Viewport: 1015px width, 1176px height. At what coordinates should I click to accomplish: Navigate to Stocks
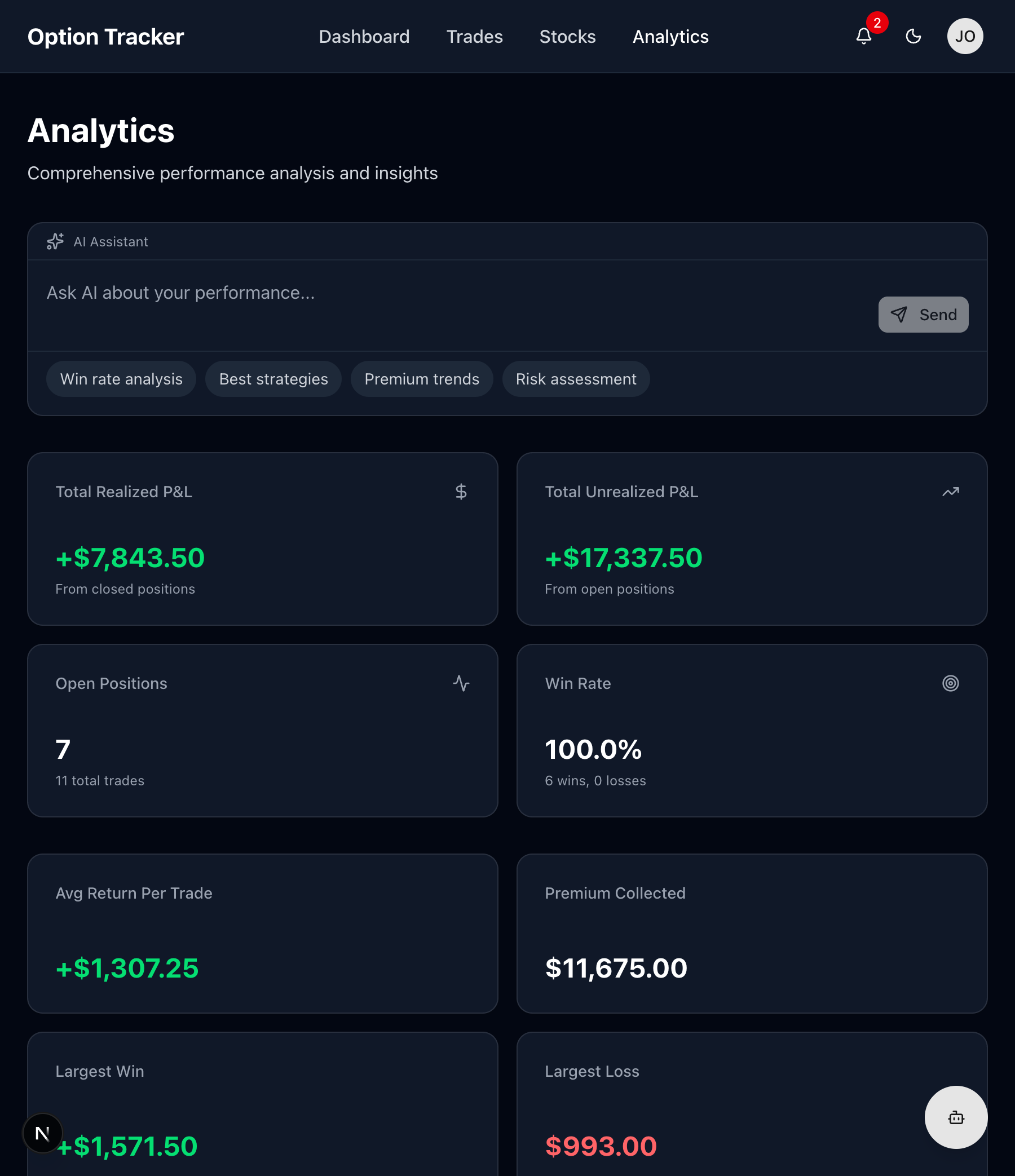point(567,37)
